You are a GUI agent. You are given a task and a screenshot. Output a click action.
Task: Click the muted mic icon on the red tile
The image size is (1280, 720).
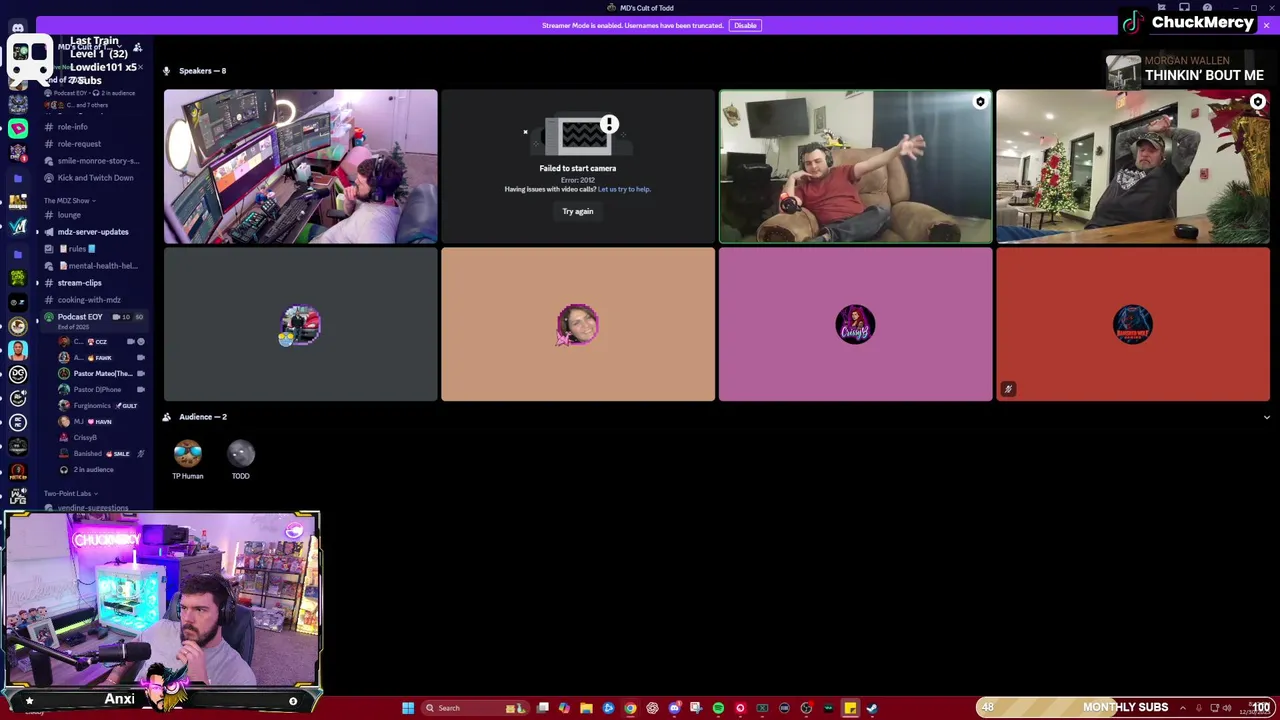1008,389
